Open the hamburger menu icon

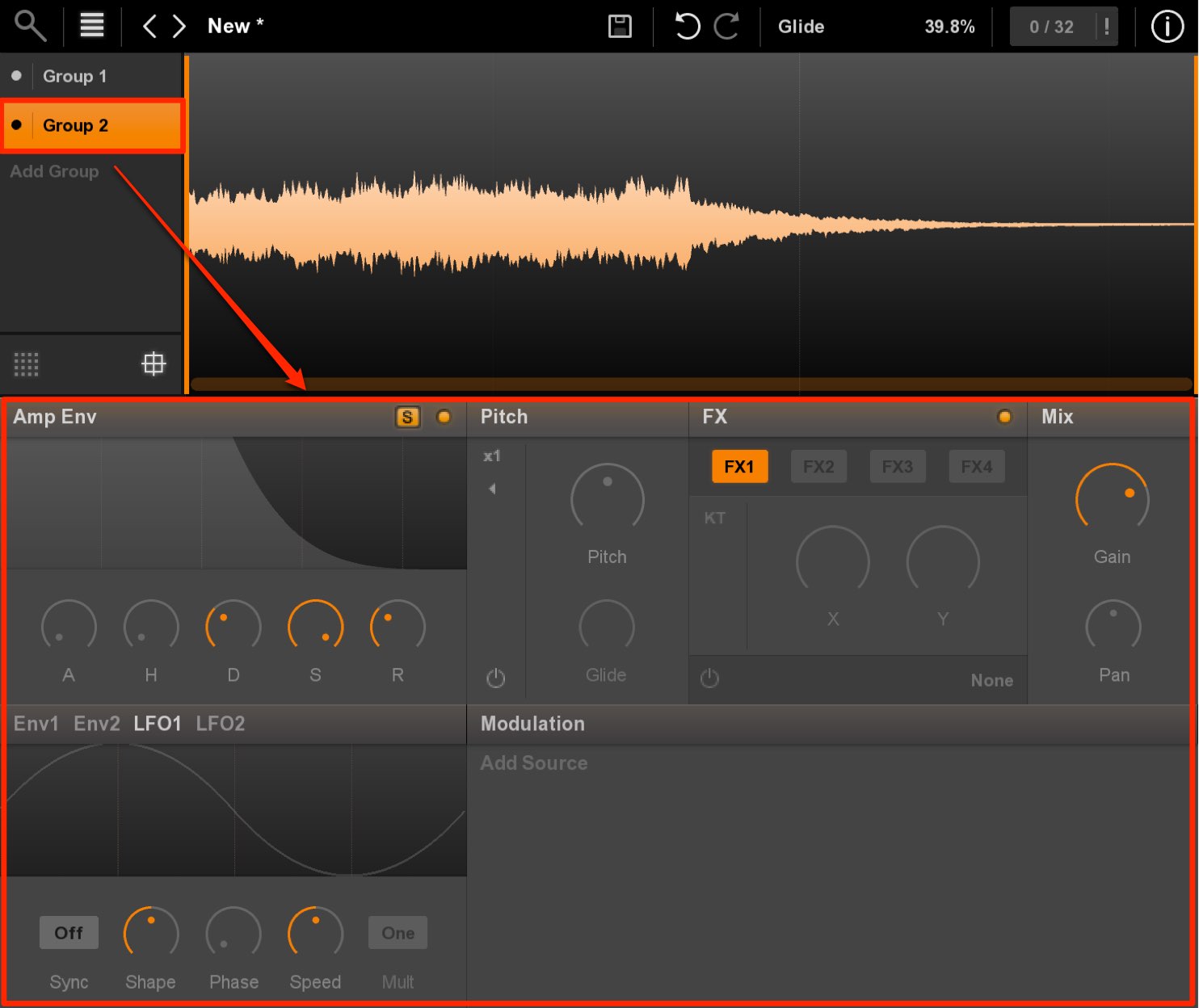coord(92,25)
